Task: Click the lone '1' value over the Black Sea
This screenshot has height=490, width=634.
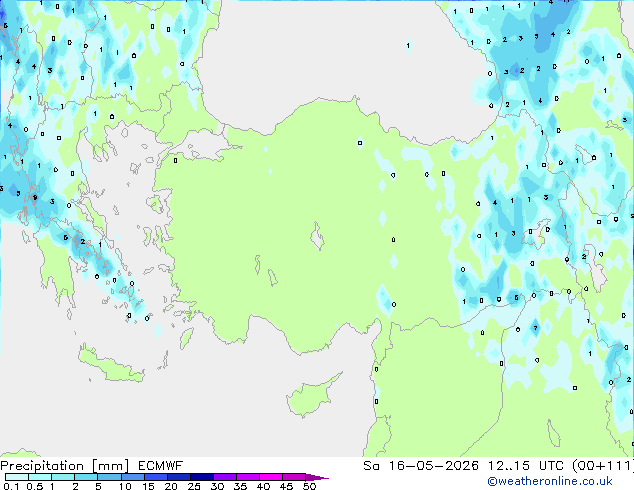Action: click(x=408, y=45)
